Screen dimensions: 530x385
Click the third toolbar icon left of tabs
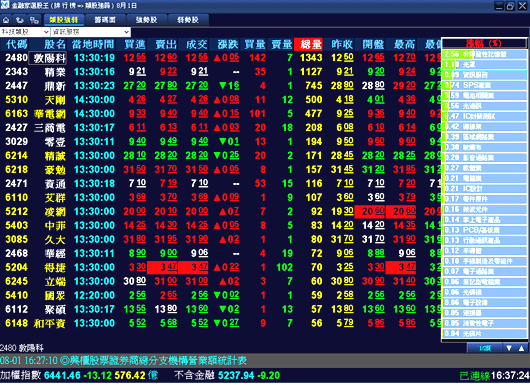pyautogui.click(x=34, y=20)
